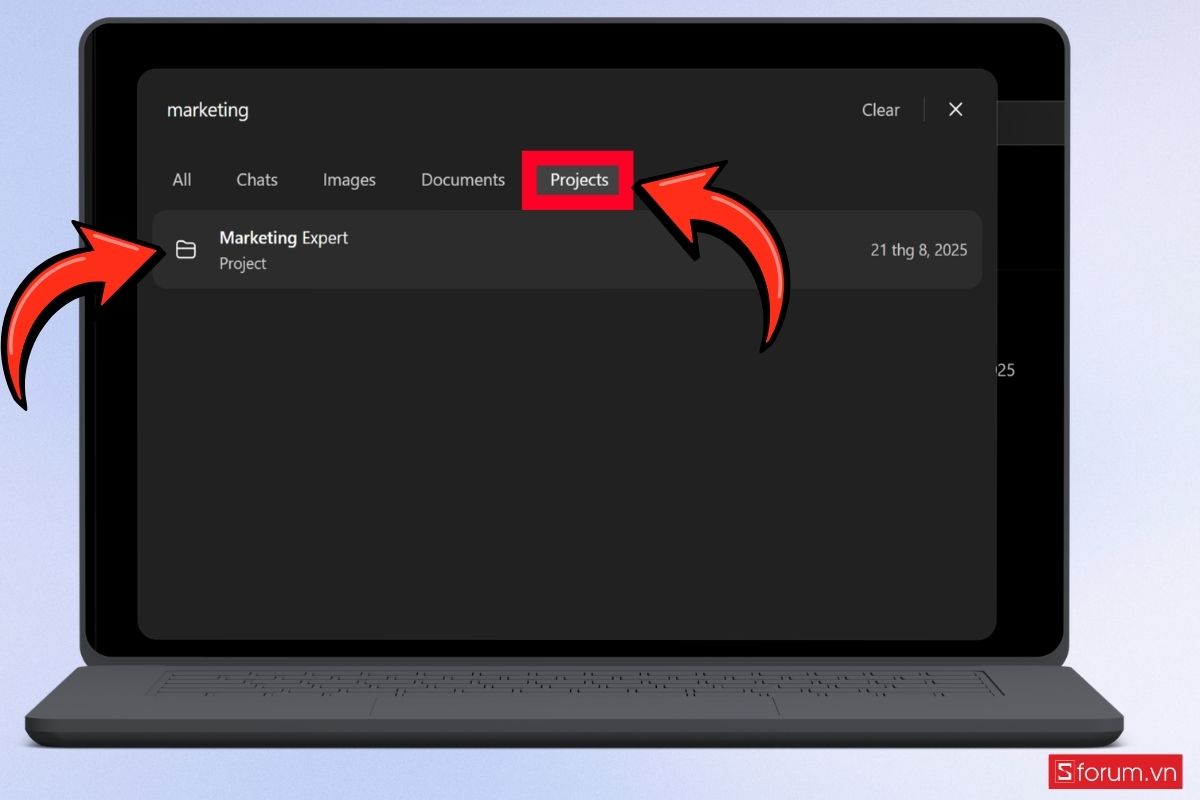Click the folder icon beside Marketing Expert
Screen dimensions: 1200x800
pyautogui.click(x=186, y=250)
